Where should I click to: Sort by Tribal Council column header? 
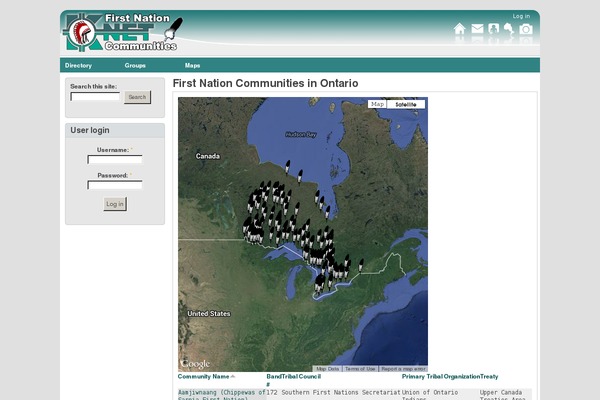pos(301,377)
